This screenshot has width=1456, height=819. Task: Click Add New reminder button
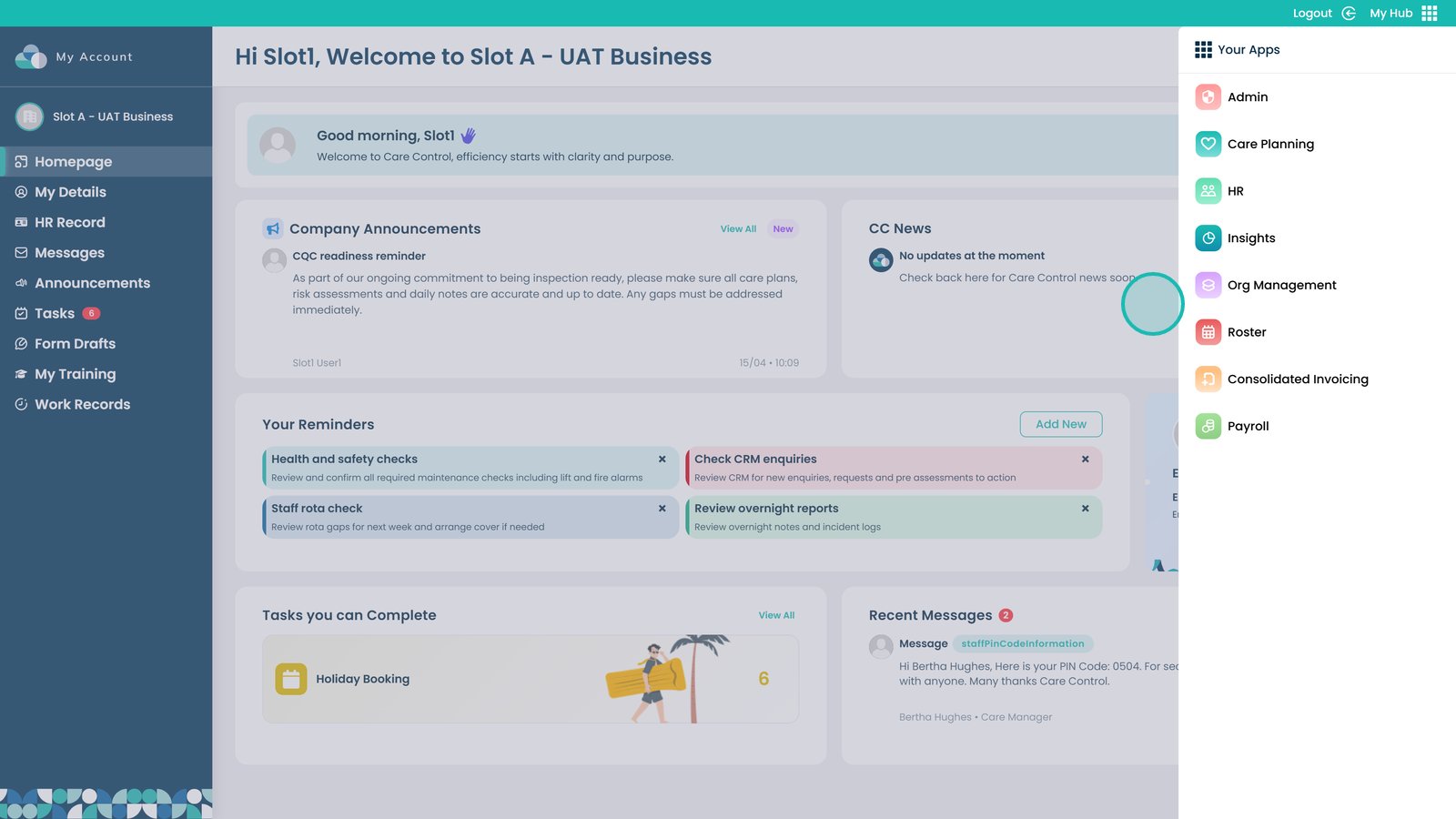pyautogui.click(x=1060, y=424)
